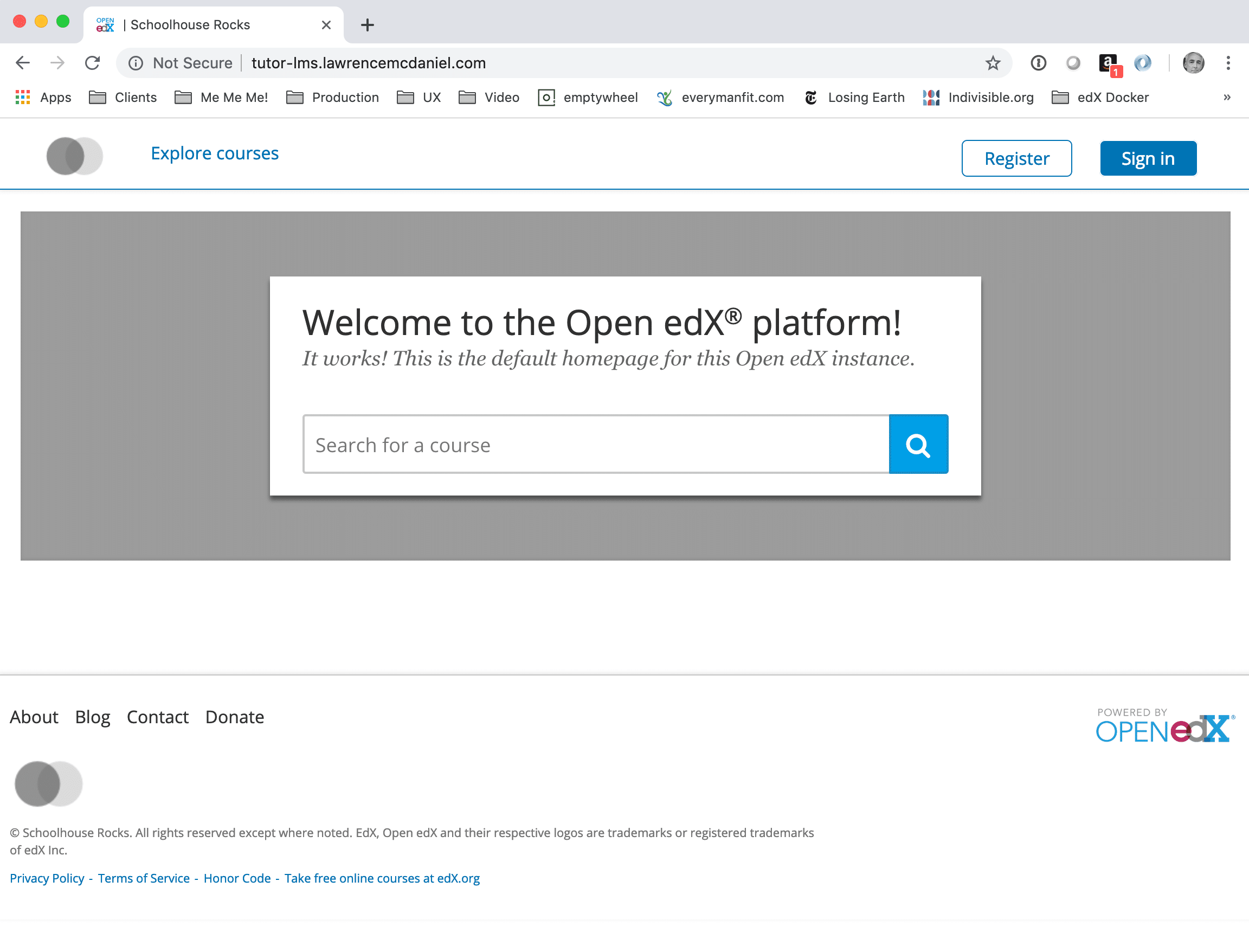Open the Losing Earth bookmark
This screenshot has width=1249, height=952.
click(x=854, y=98)
